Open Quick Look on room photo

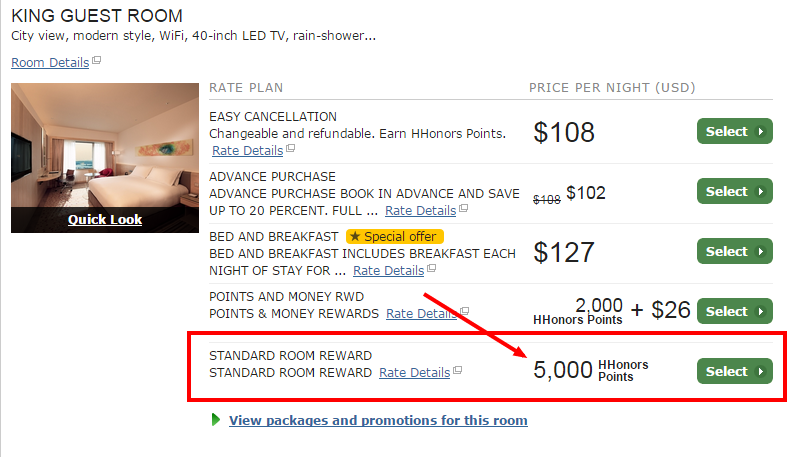tap(105, 219)
